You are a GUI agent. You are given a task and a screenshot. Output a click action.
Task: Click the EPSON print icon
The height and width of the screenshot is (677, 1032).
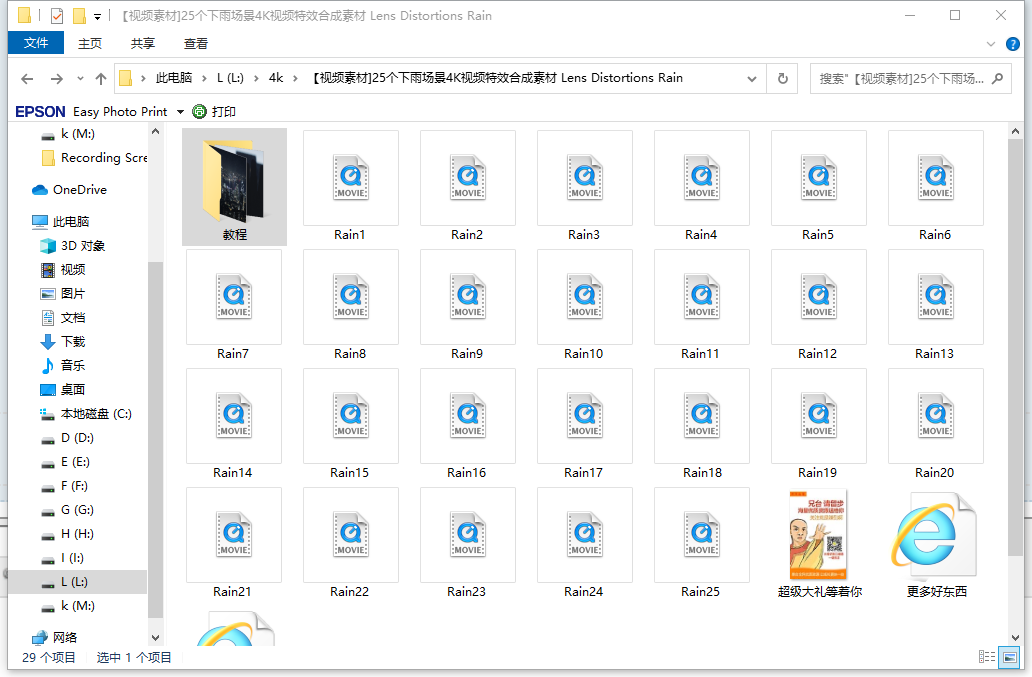click(199, 112)
